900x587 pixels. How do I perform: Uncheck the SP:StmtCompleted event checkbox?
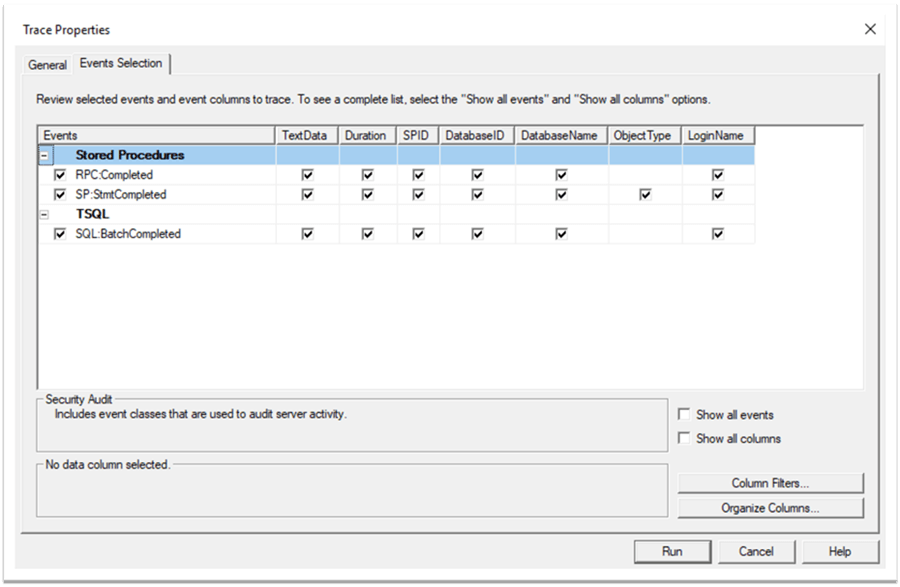click(60, 195)
